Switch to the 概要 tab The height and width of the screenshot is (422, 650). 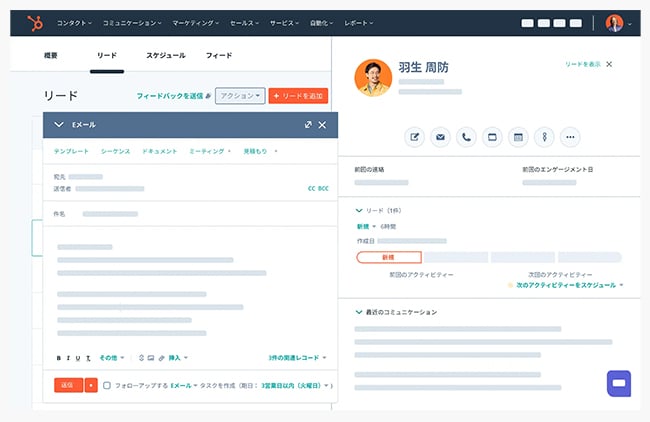(51, 55)
